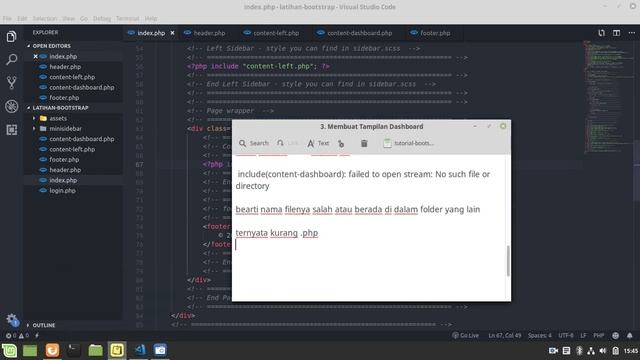
Task: Click the trash delete icon in notes window
Action: (x=364, y=143)
